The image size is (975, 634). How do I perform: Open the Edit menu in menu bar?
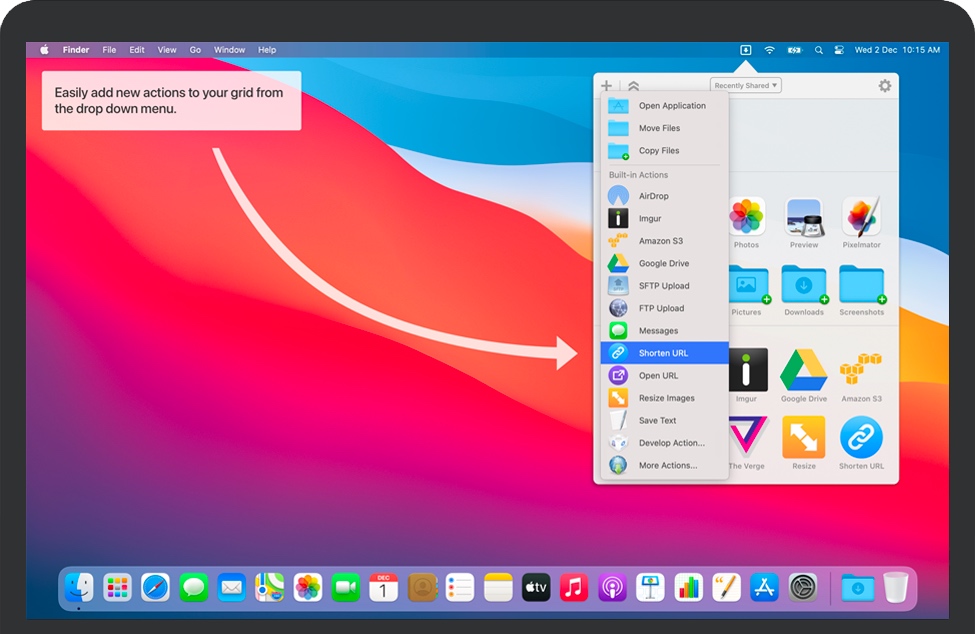click(137, 50)
